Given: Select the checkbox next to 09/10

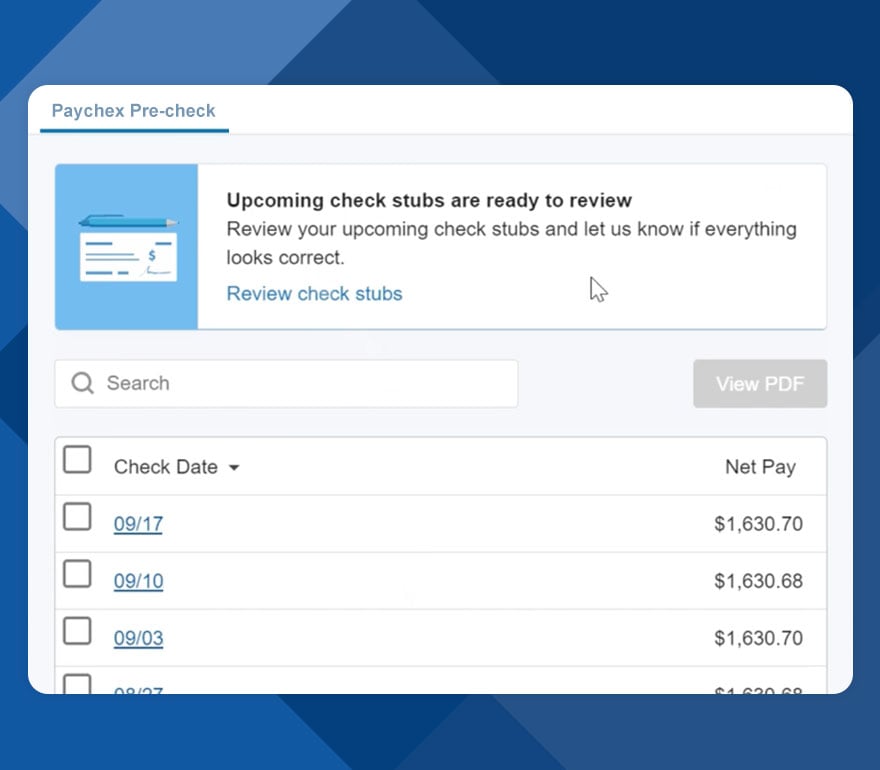Looking at the screenshot, I should (77, 575).
